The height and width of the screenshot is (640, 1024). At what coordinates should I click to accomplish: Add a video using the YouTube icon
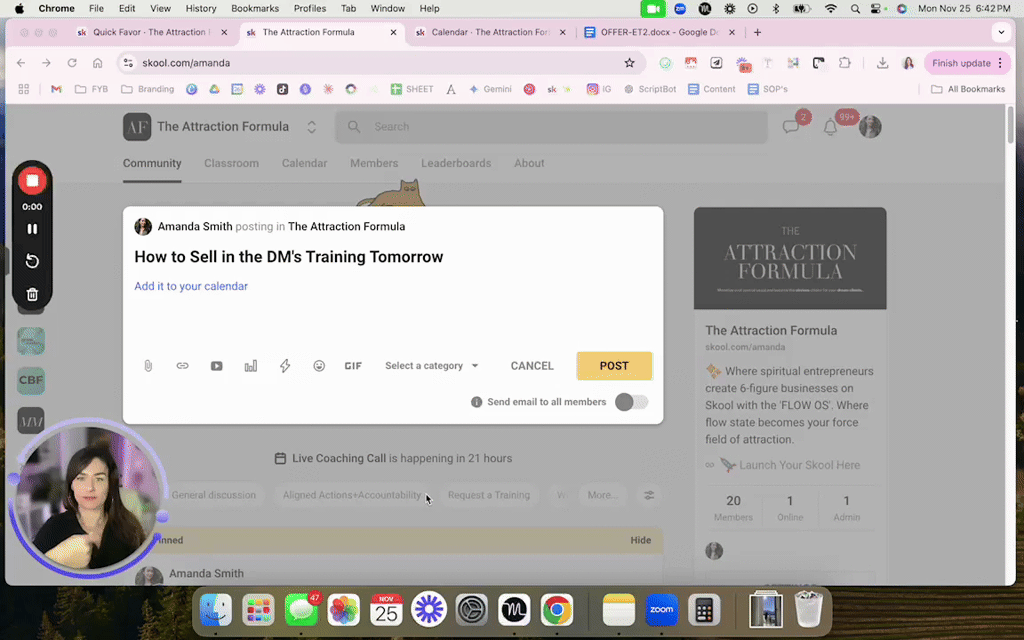click(x=216, y=366)
